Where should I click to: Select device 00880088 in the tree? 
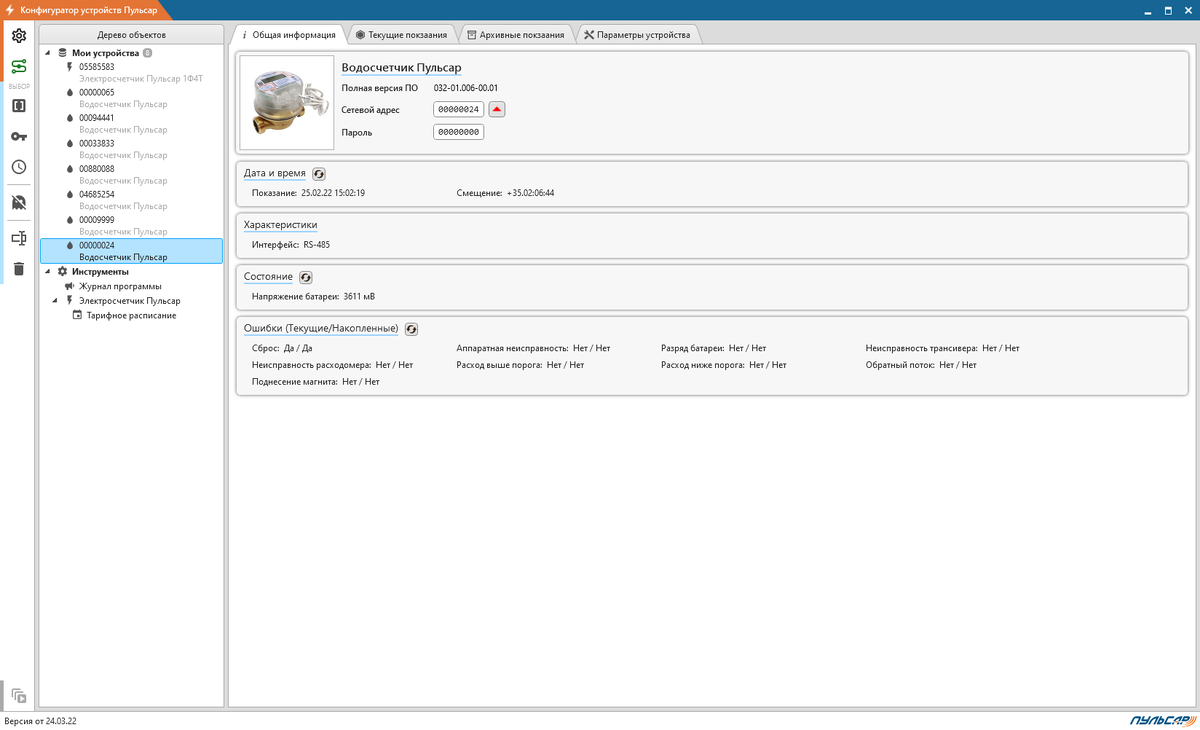coord(131,174)
